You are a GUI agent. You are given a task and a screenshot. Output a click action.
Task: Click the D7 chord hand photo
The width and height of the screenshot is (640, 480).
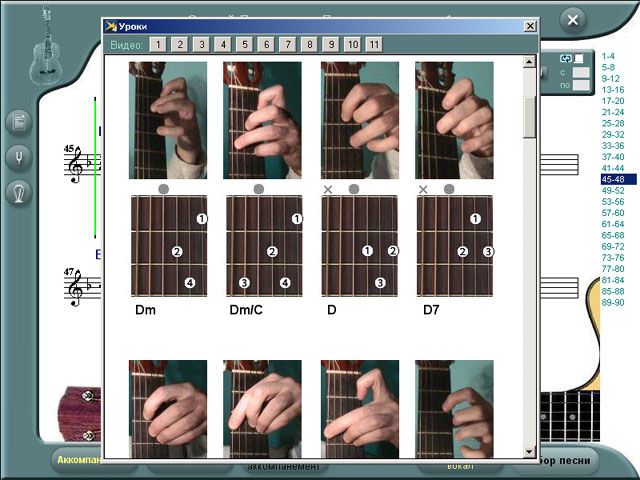454,120
